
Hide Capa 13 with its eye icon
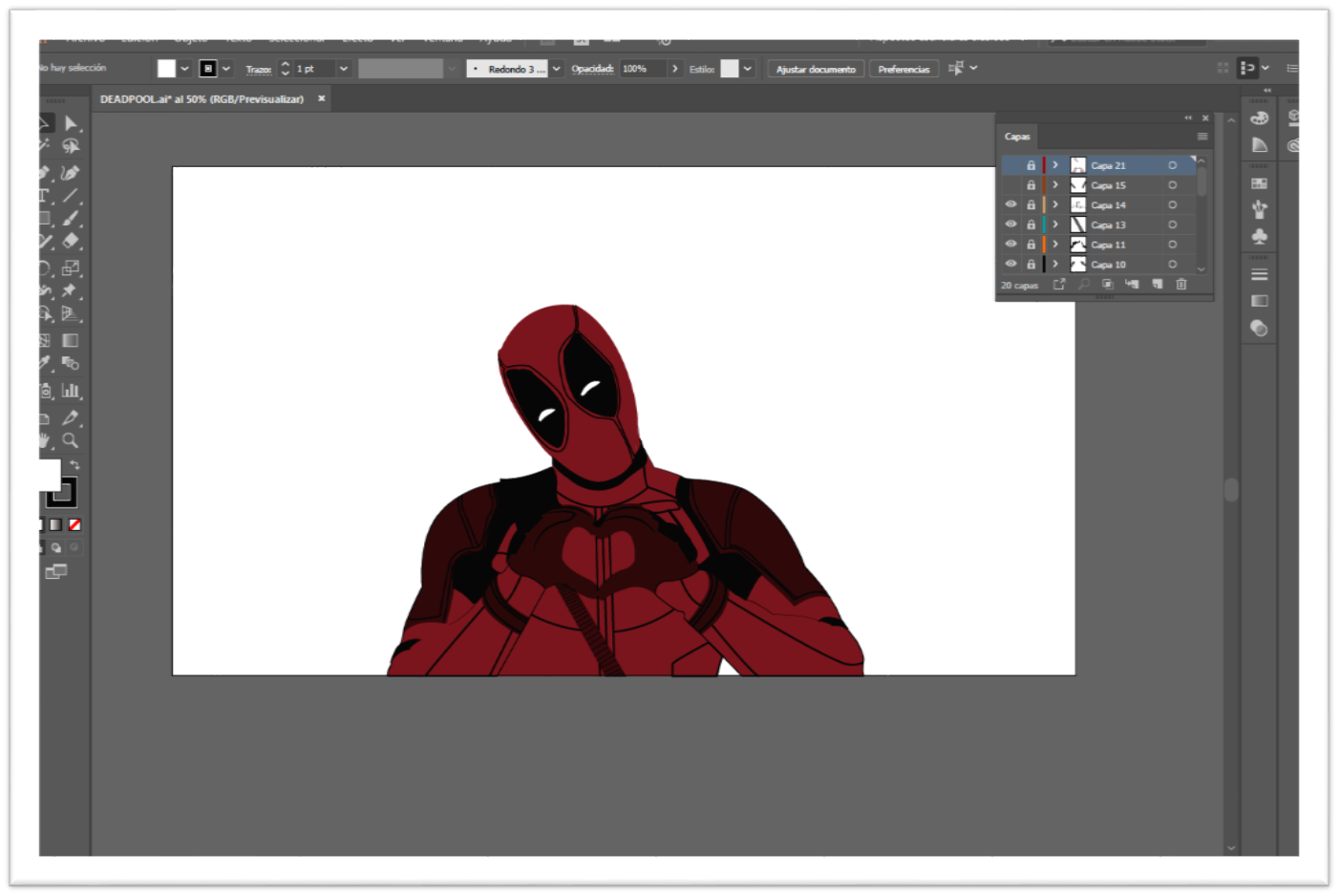coord(1011,224)
